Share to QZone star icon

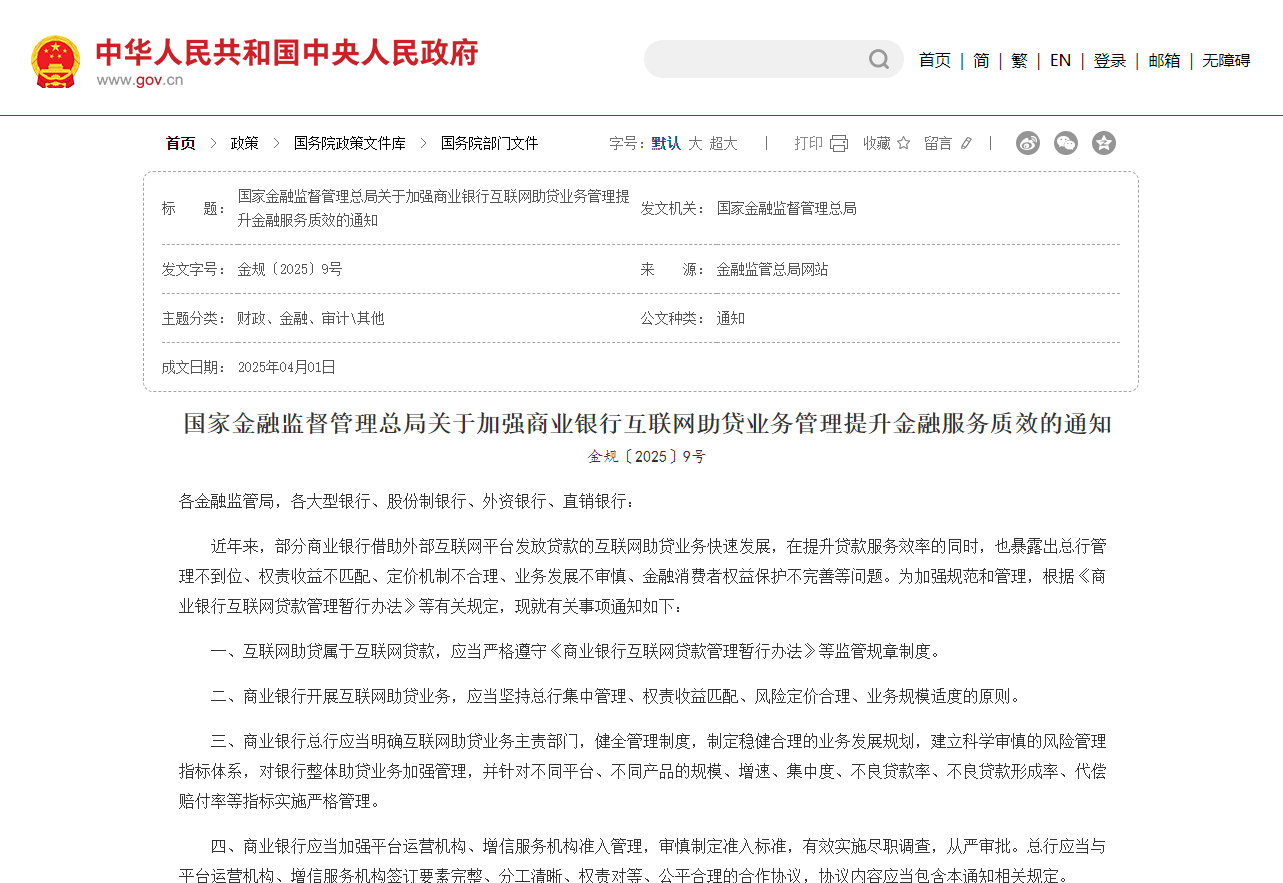(1103, 143)
